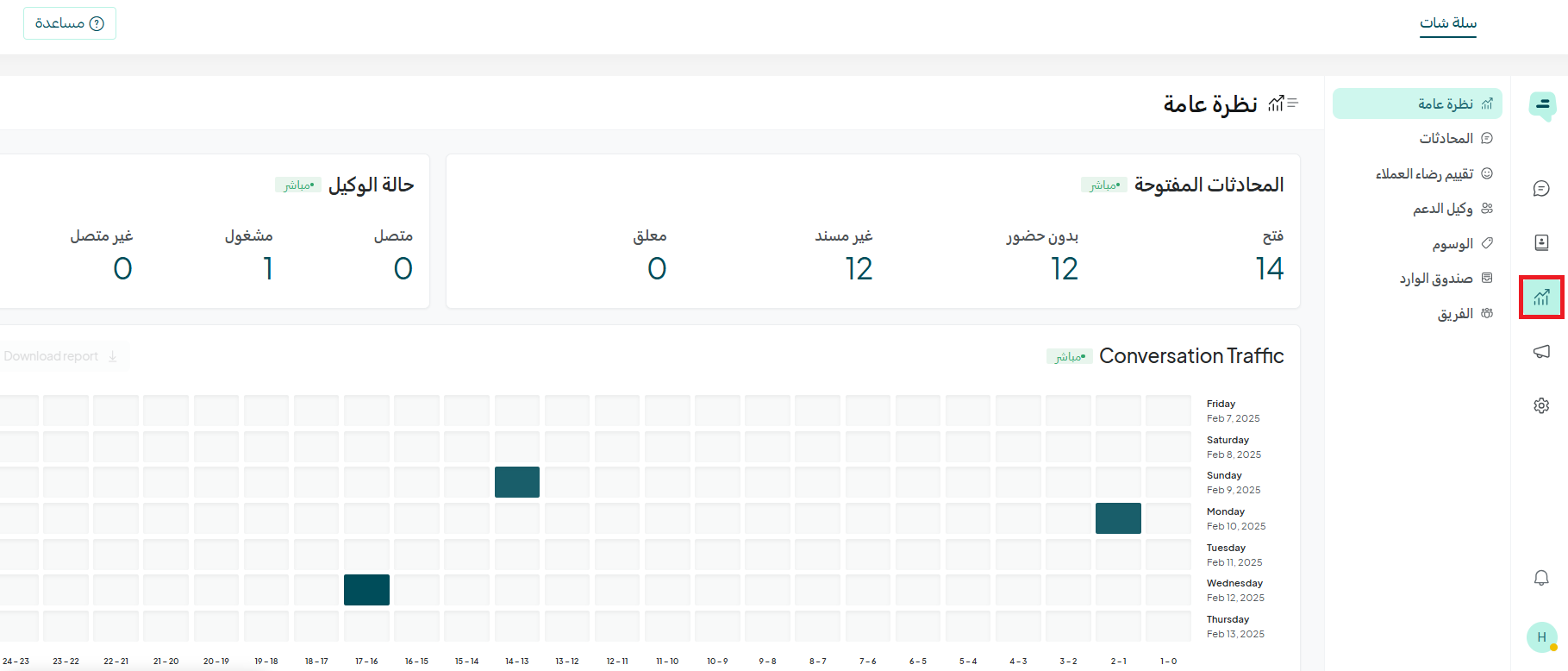1568x671 pixels.
Task: Click the غير مسند label
Action: click(x=844, y=235)
